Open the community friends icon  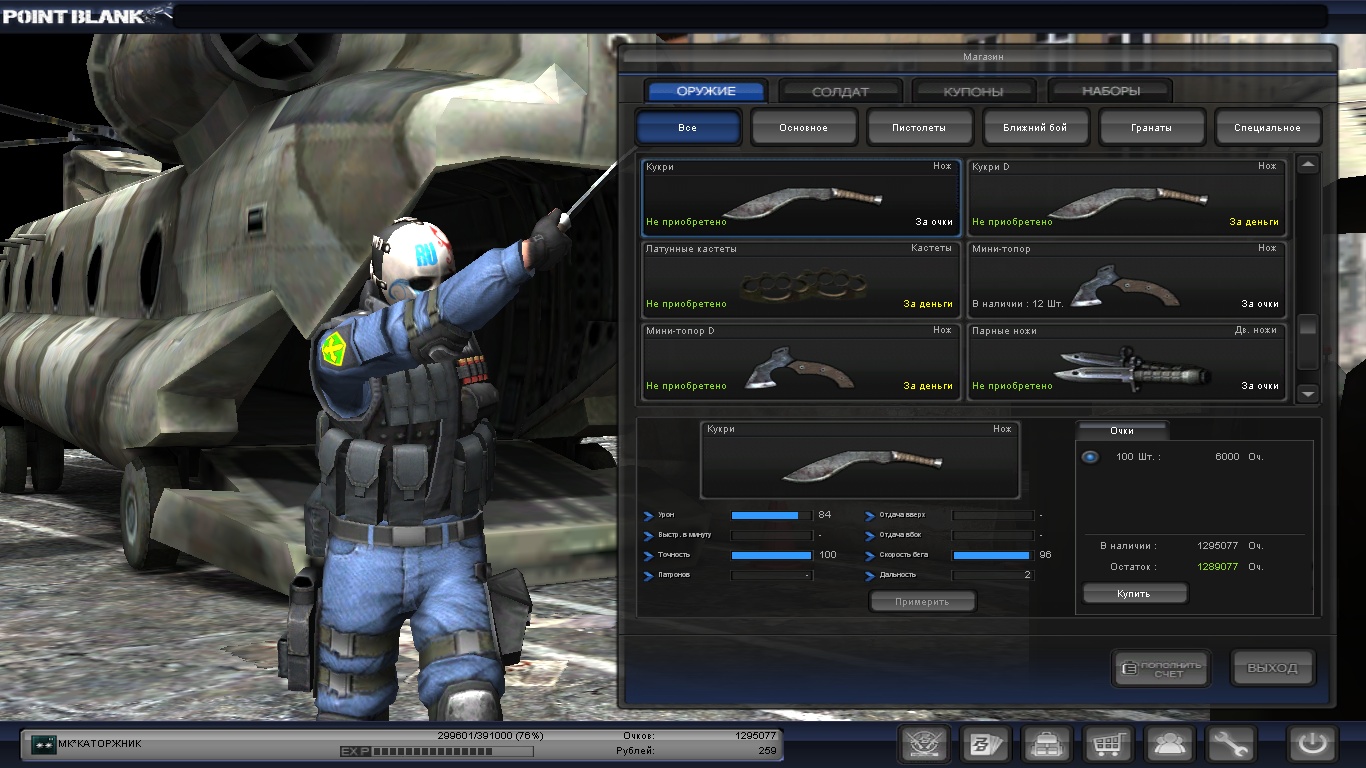pos(1169,744)
